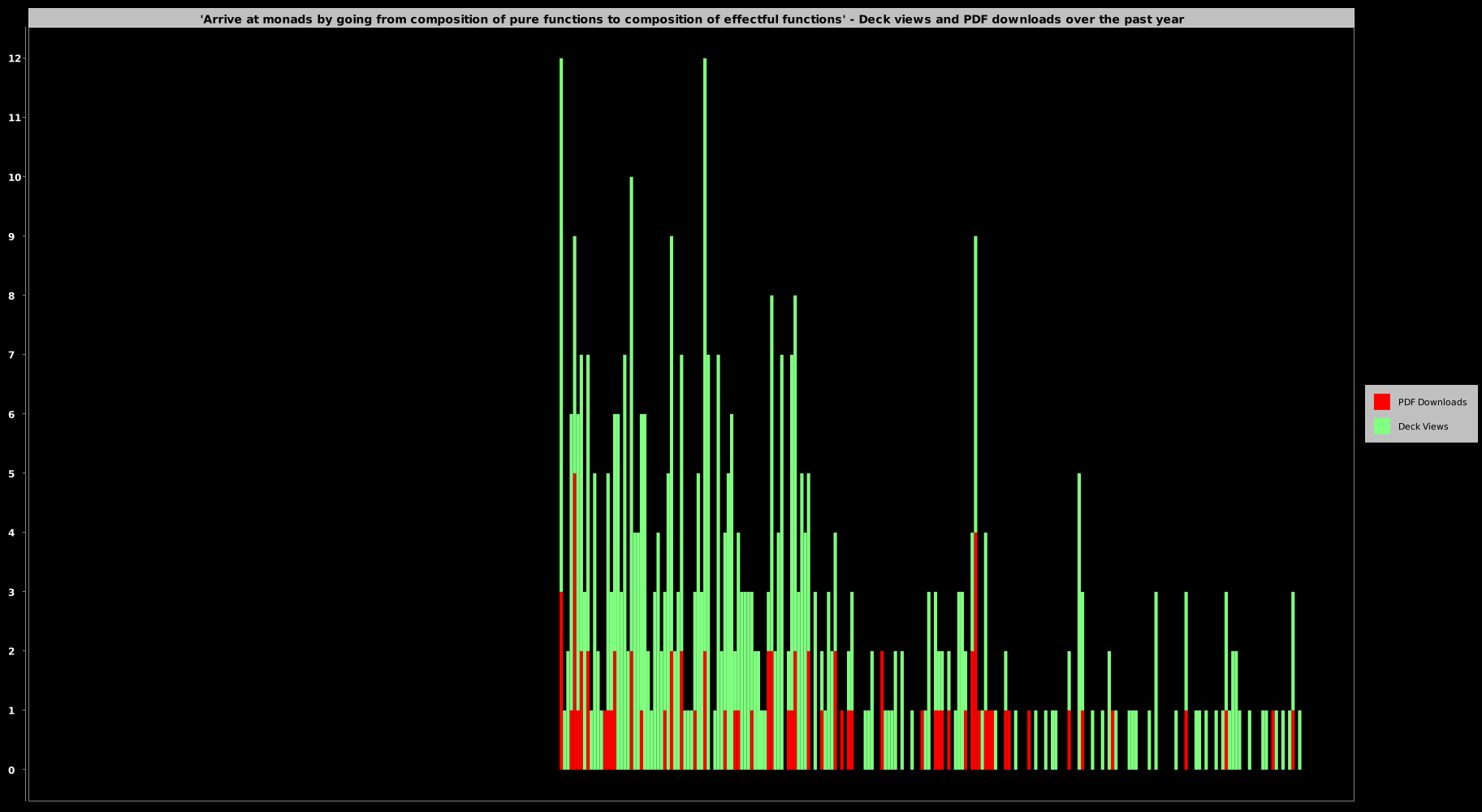Click the y-axis label 0
Viewport: 1482px width, 812px height.
11,770
